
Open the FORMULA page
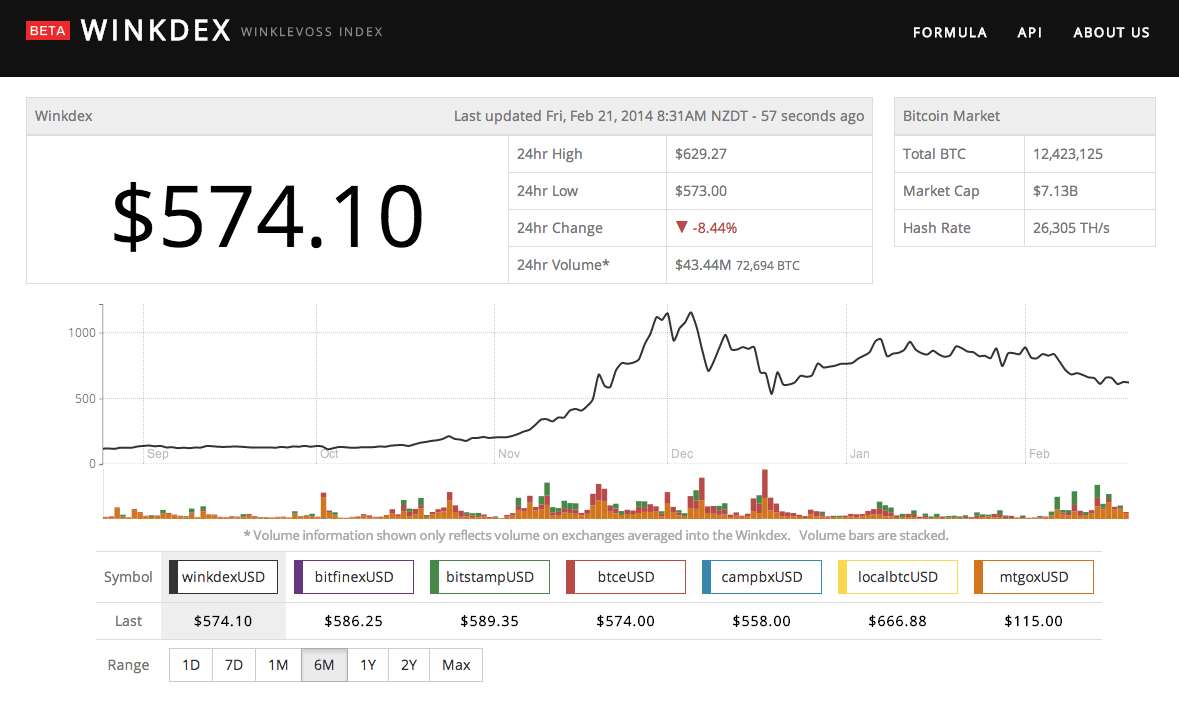tap(950, 32)
